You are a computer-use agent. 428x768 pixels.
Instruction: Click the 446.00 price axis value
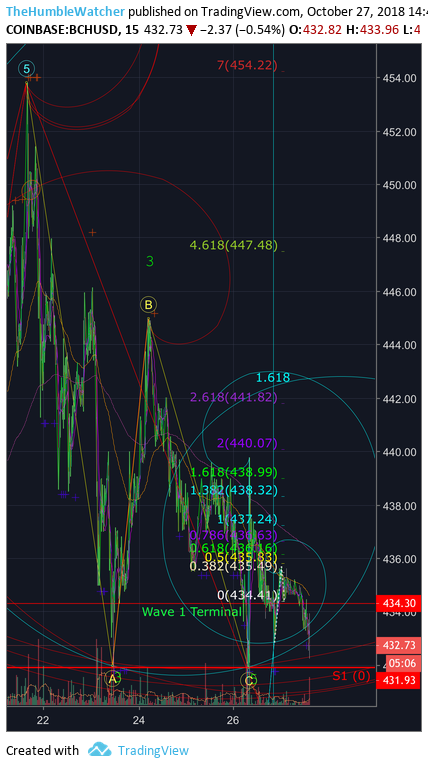point(400,292)
